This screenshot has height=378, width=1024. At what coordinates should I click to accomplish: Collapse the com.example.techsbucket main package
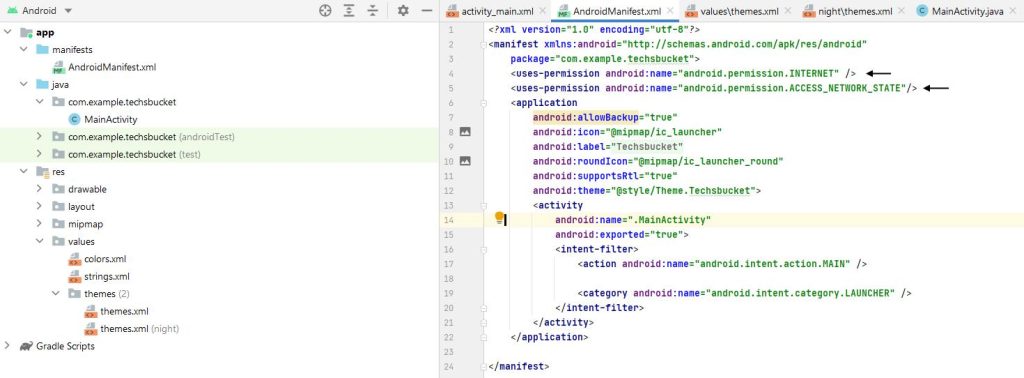point(39,102)
